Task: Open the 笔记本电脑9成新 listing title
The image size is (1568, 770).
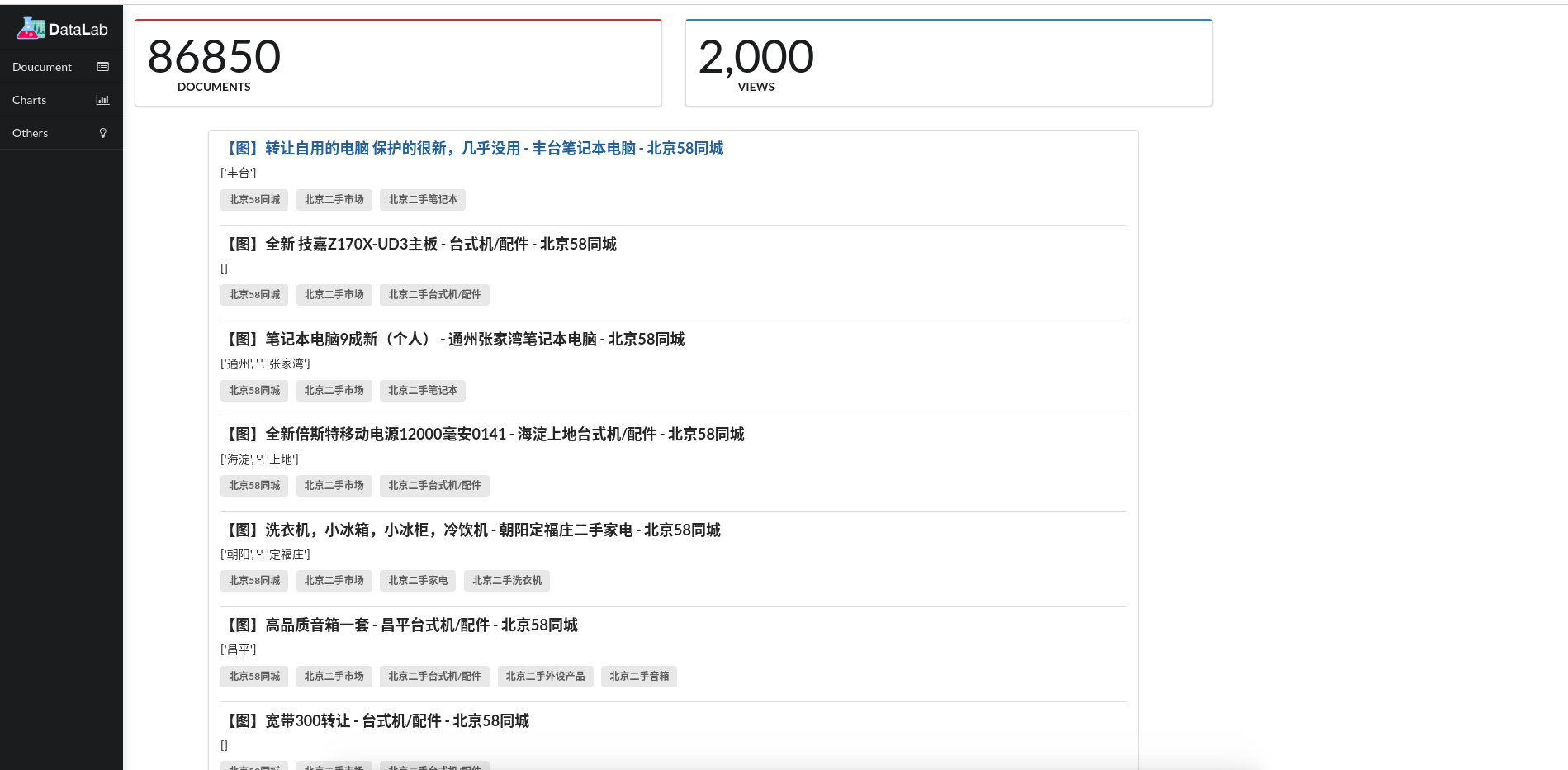Action: tap(452, 340)
